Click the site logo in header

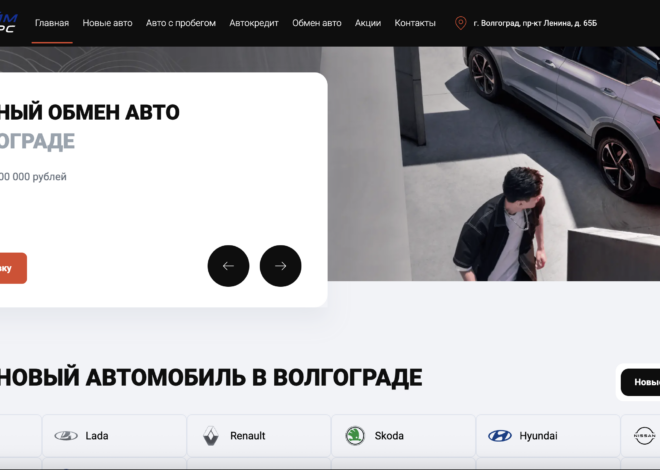coord(8,23)
